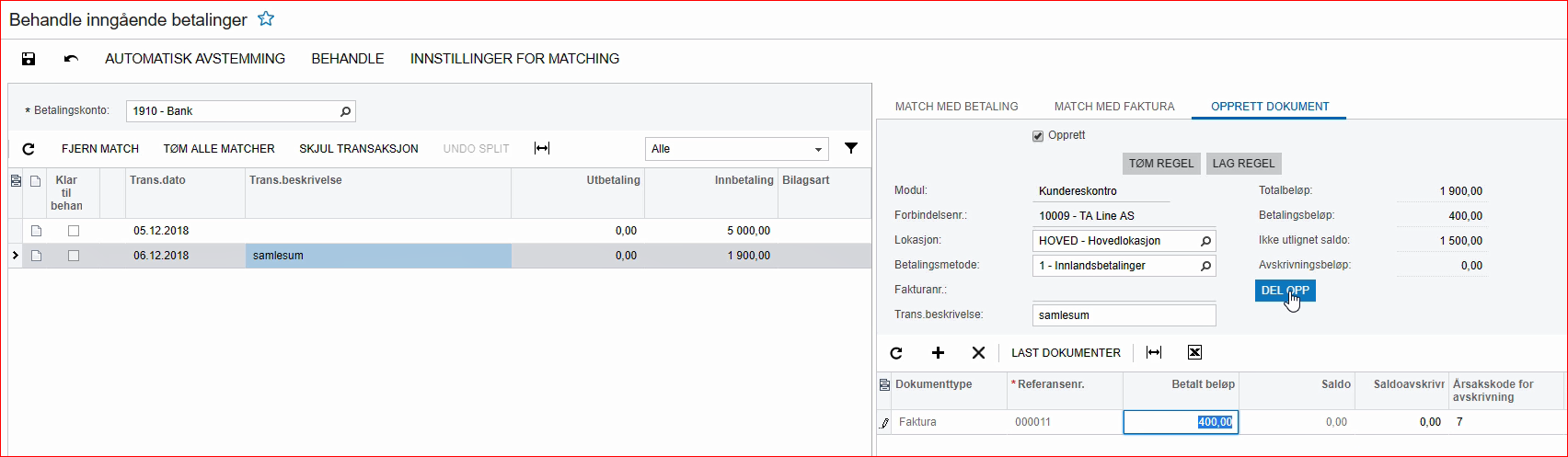Click the undo arrow icon

[71, 59]
